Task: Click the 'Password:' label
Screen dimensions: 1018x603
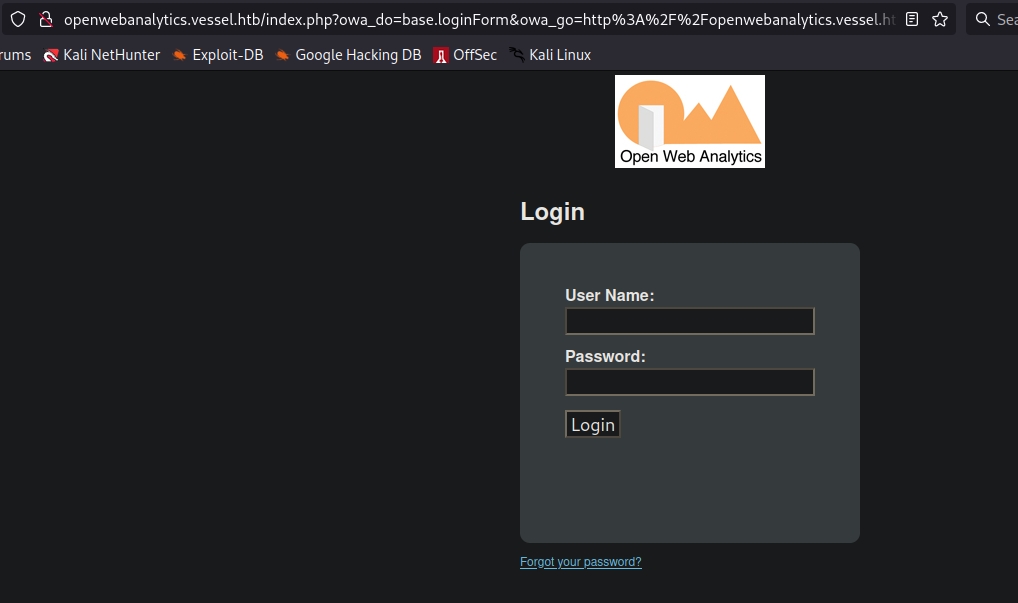Action: 605,356
